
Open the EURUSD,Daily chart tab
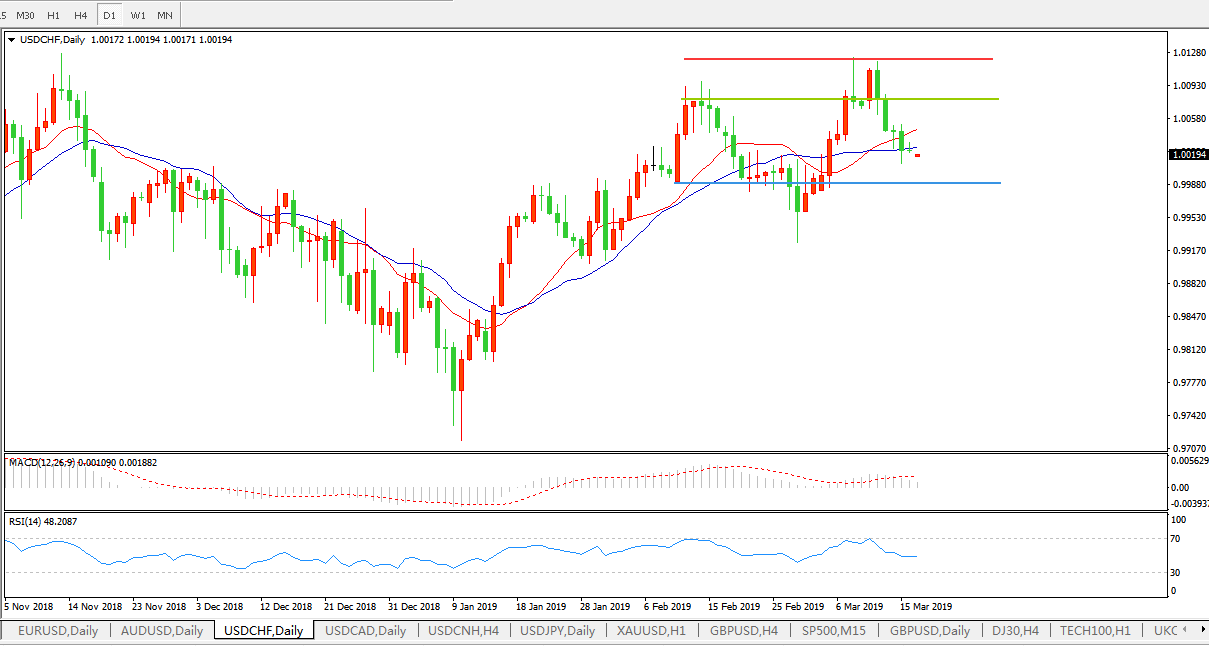pyautogui.click(x=58, y=631)
